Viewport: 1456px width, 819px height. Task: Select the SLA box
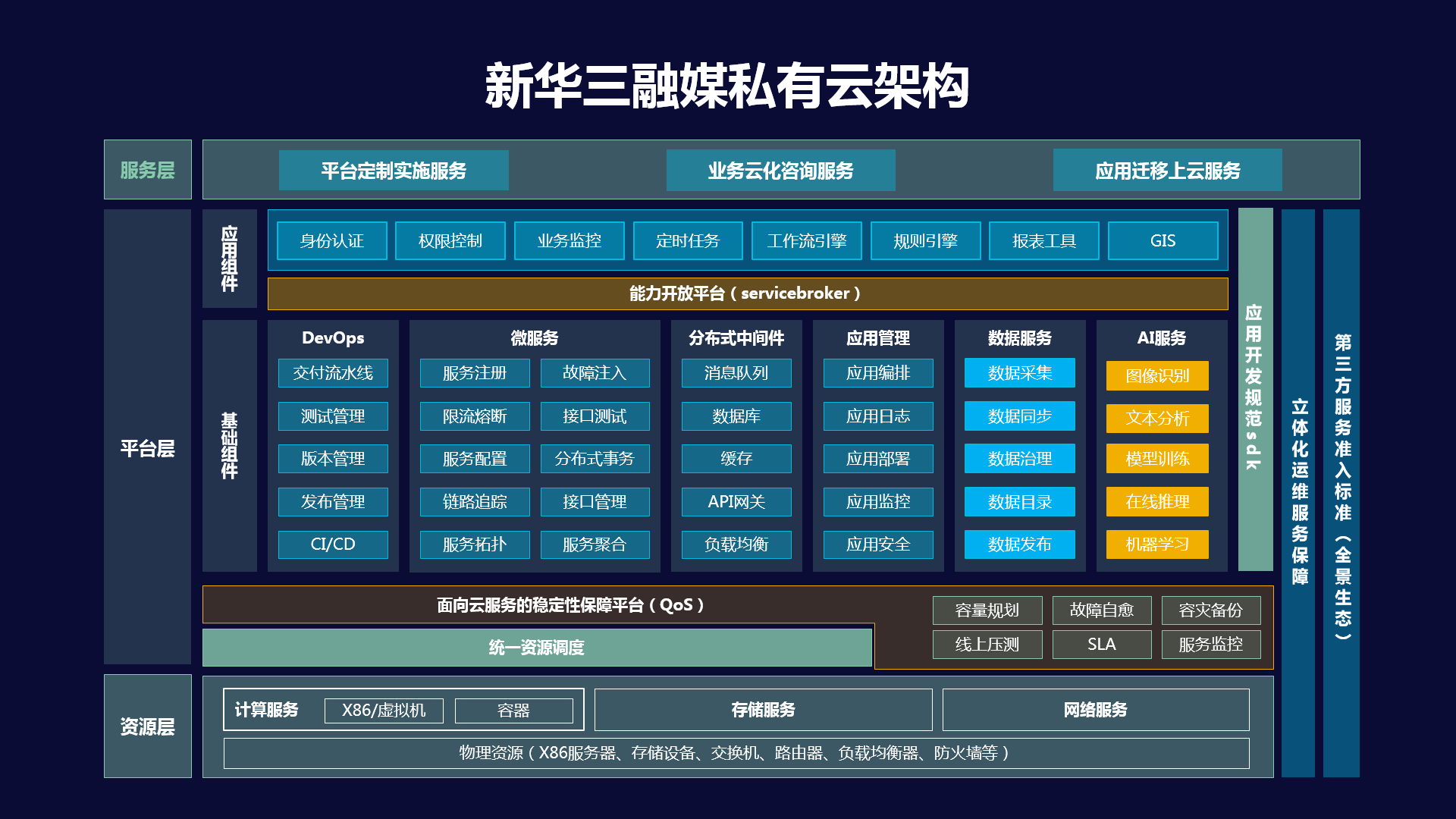coord(1102,645)
